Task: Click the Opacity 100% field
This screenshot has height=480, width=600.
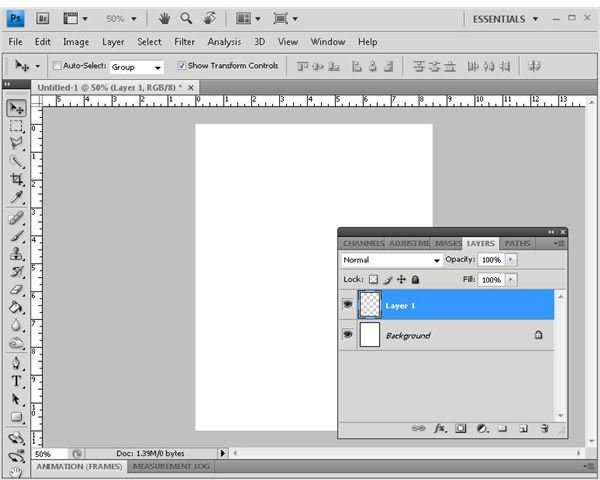Action: (x=492, y=260)
